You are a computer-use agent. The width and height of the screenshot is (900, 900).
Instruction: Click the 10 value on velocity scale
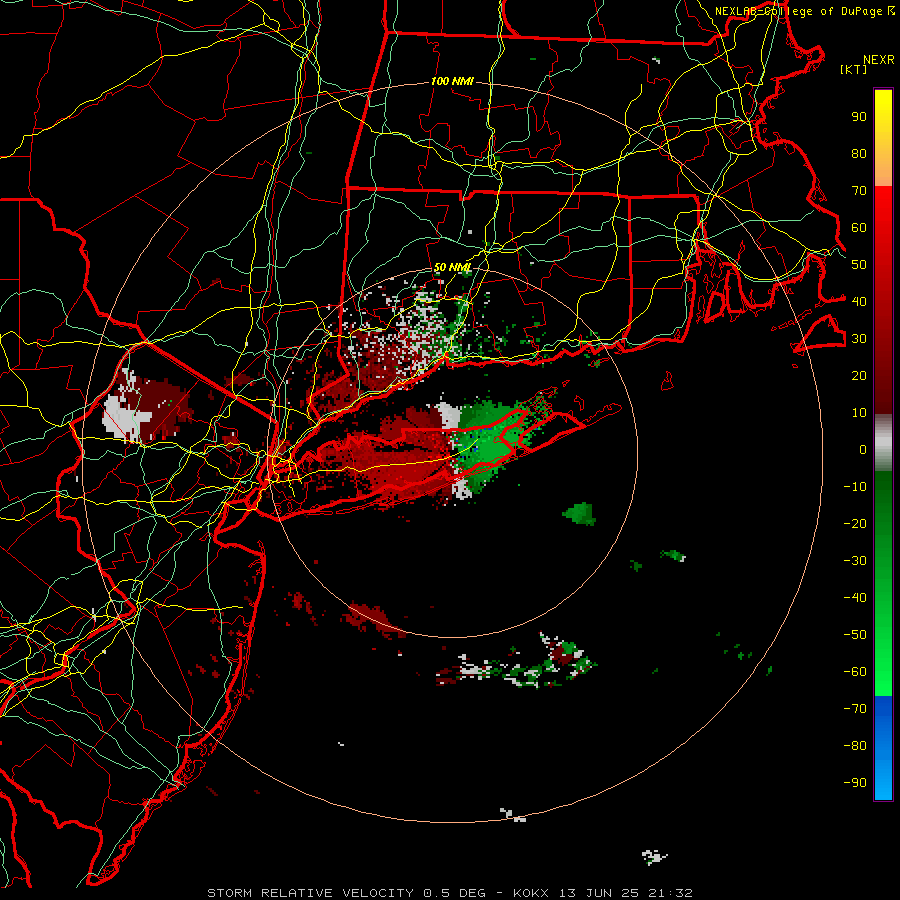859,413
